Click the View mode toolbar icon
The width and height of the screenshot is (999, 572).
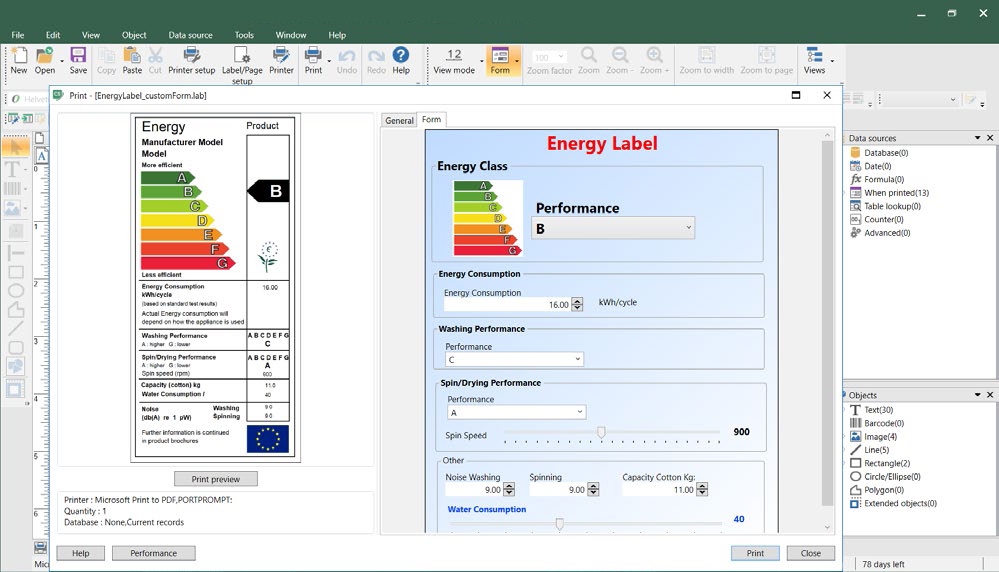click(x=454, y=60)
